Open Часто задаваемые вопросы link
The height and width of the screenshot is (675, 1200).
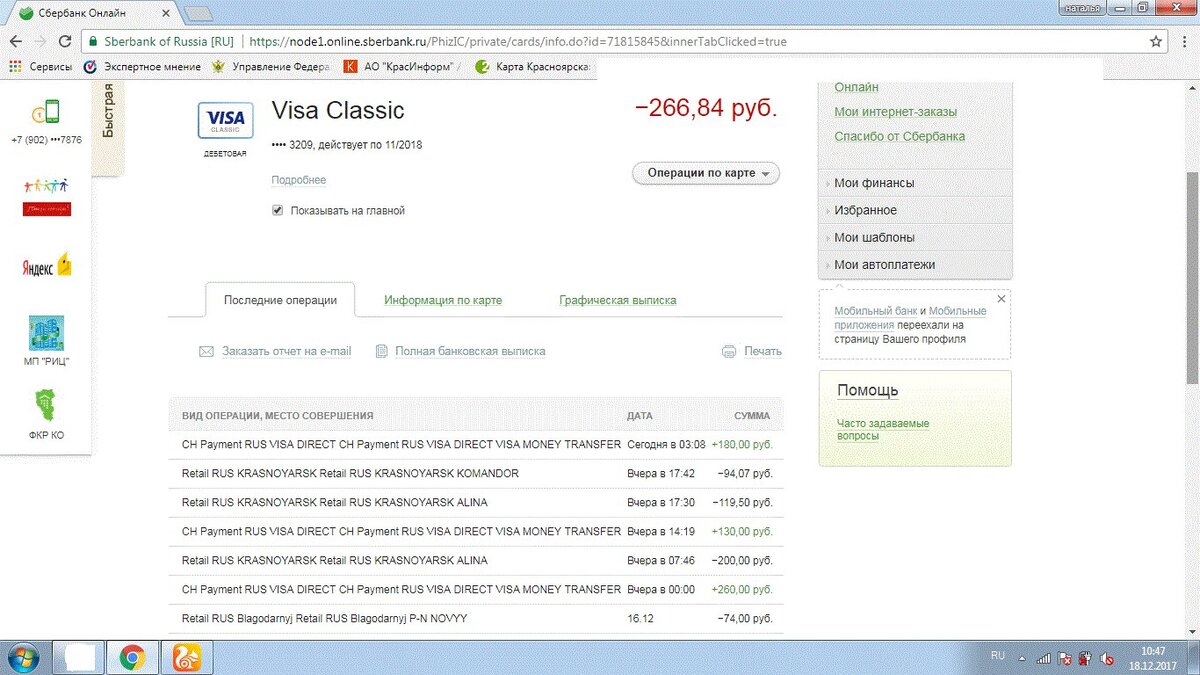tap(882, 430)
